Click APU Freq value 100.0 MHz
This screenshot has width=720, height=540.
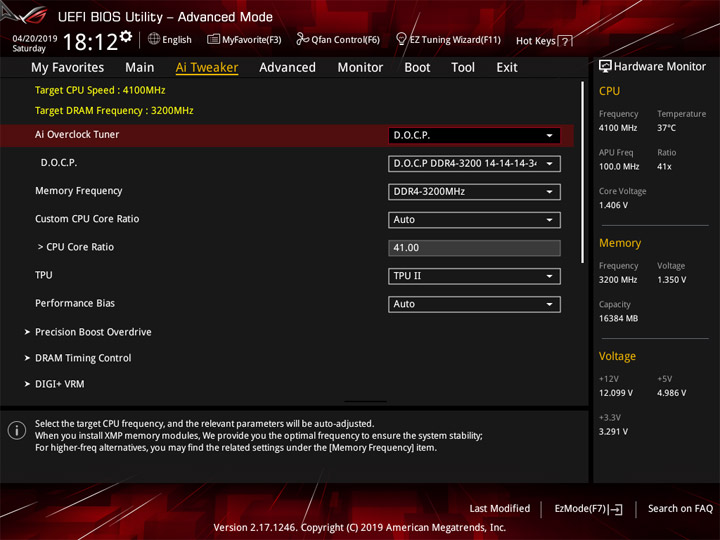click(619, 167)
